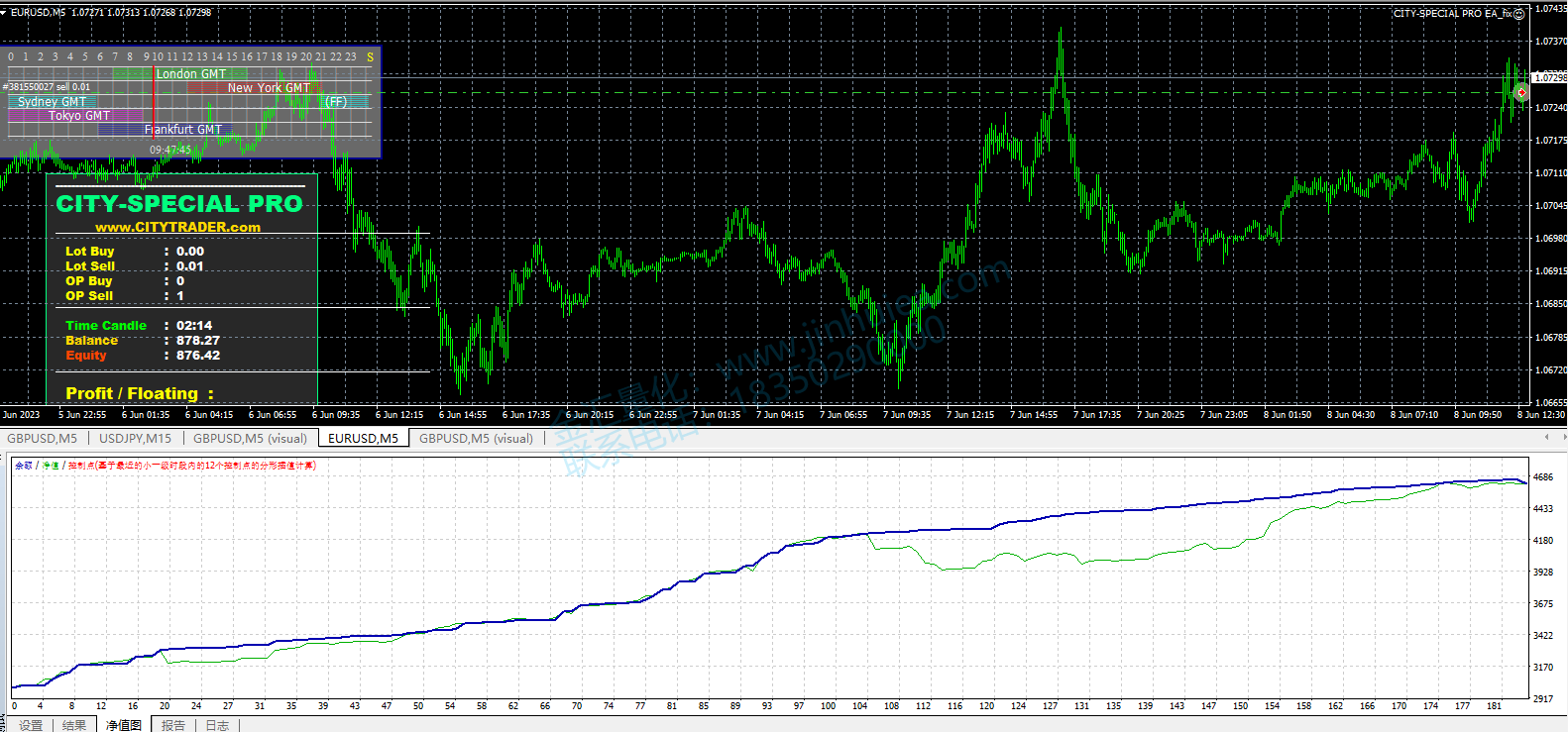Click the CITY-SPECIAL PRO title

coord(179,204)
